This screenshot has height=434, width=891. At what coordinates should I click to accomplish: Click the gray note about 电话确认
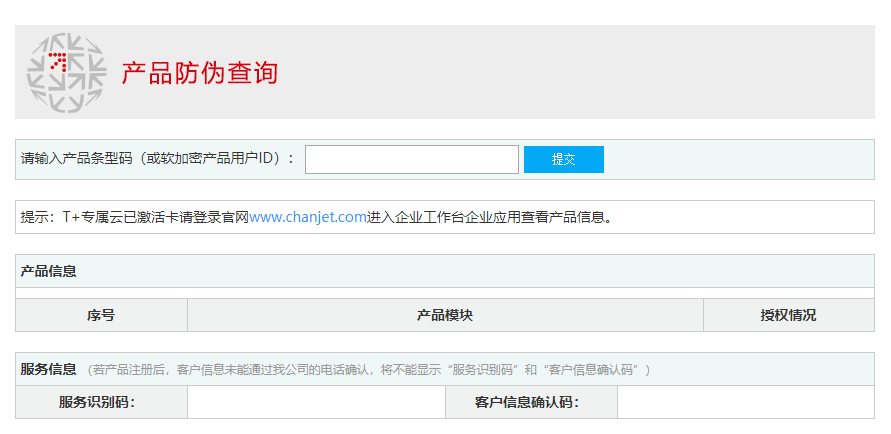pos(368,370)
